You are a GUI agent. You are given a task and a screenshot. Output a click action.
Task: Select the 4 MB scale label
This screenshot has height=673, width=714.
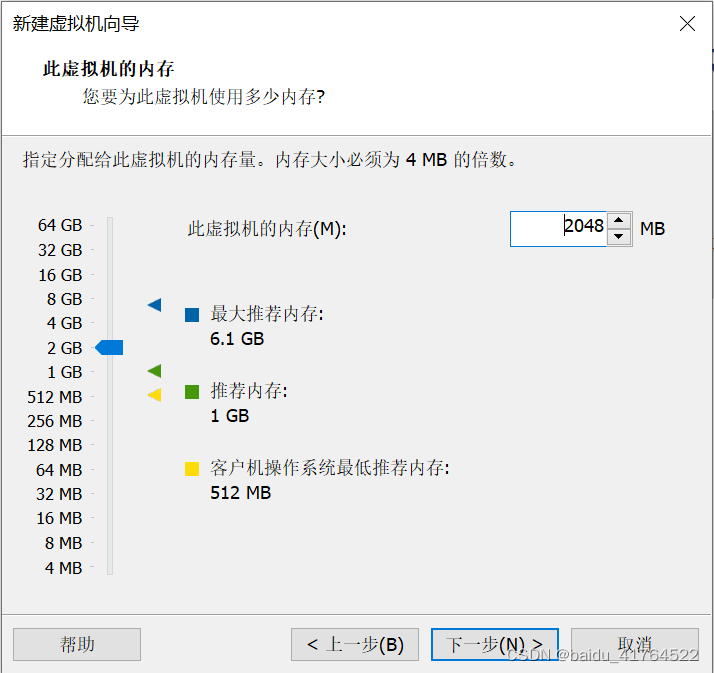pyautogui.click(x=63, y=569)
